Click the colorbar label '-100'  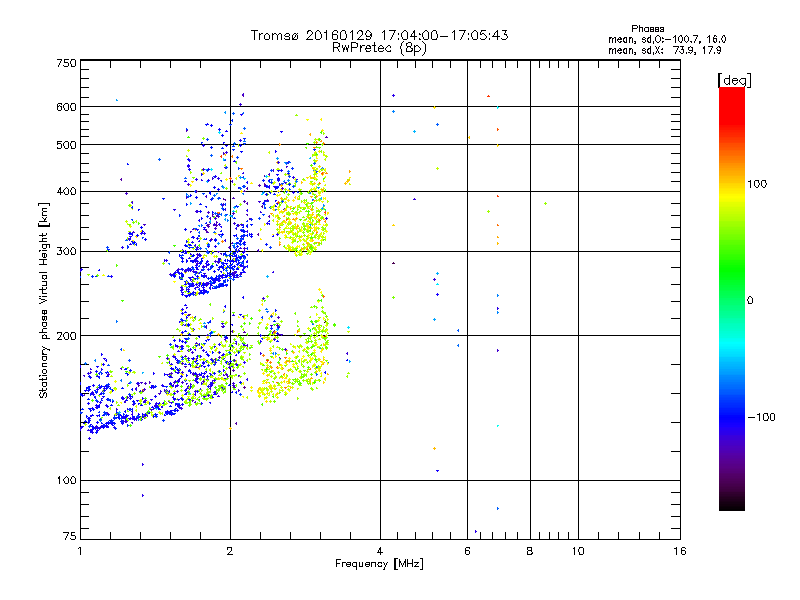pos(762,417)
